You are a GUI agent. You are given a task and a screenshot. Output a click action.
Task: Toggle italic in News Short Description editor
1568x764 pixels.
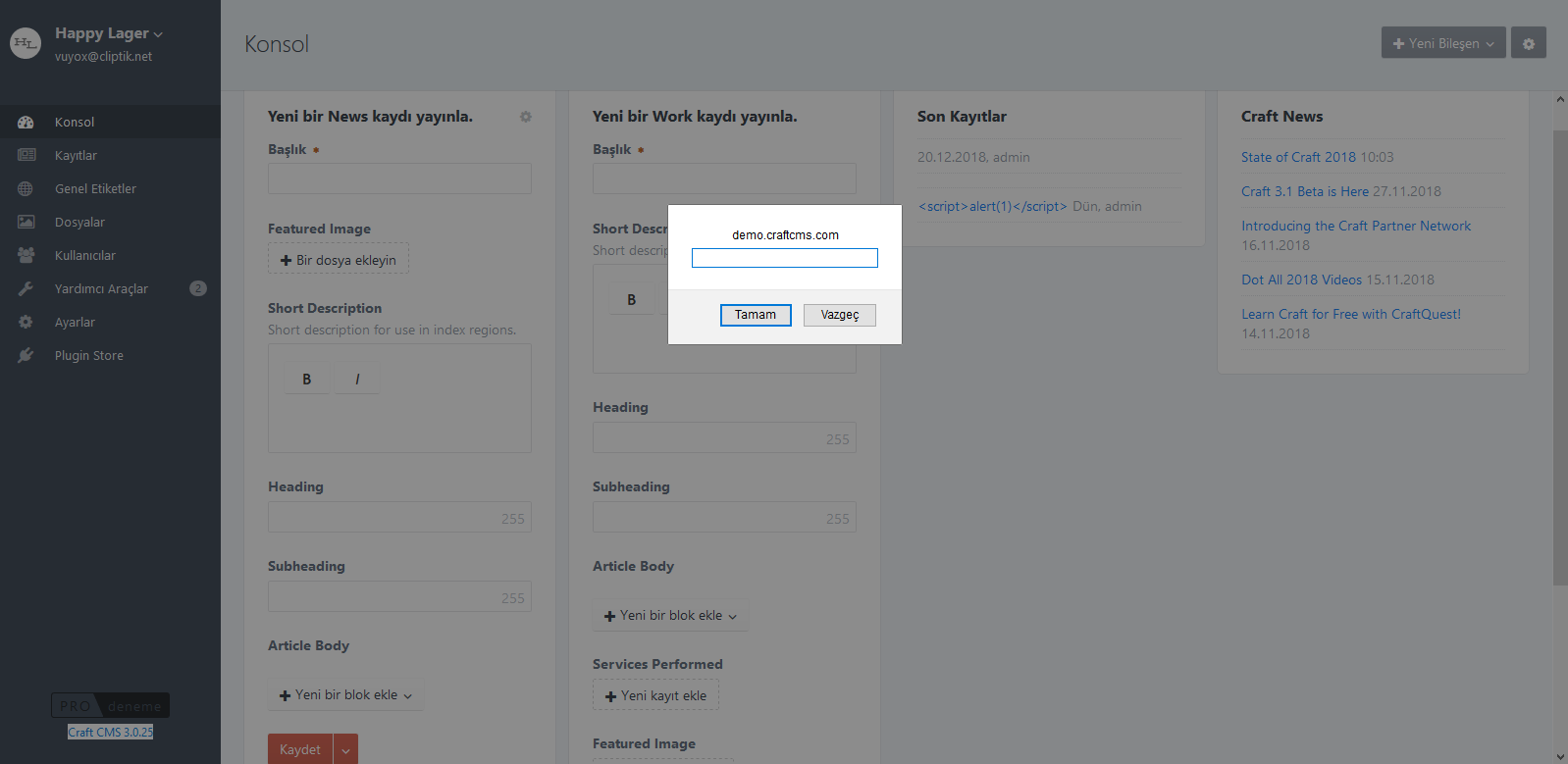coord(357,380)
